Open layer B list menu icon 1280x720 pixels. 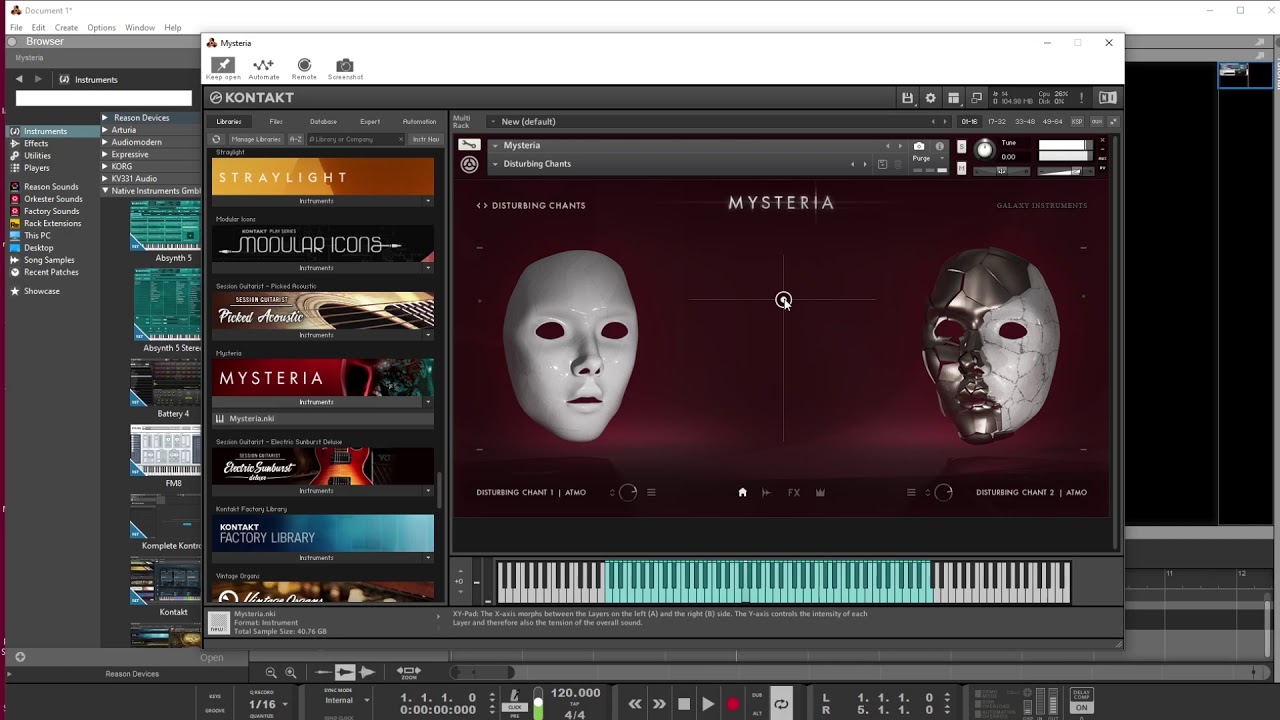click(x=911, y=492)
